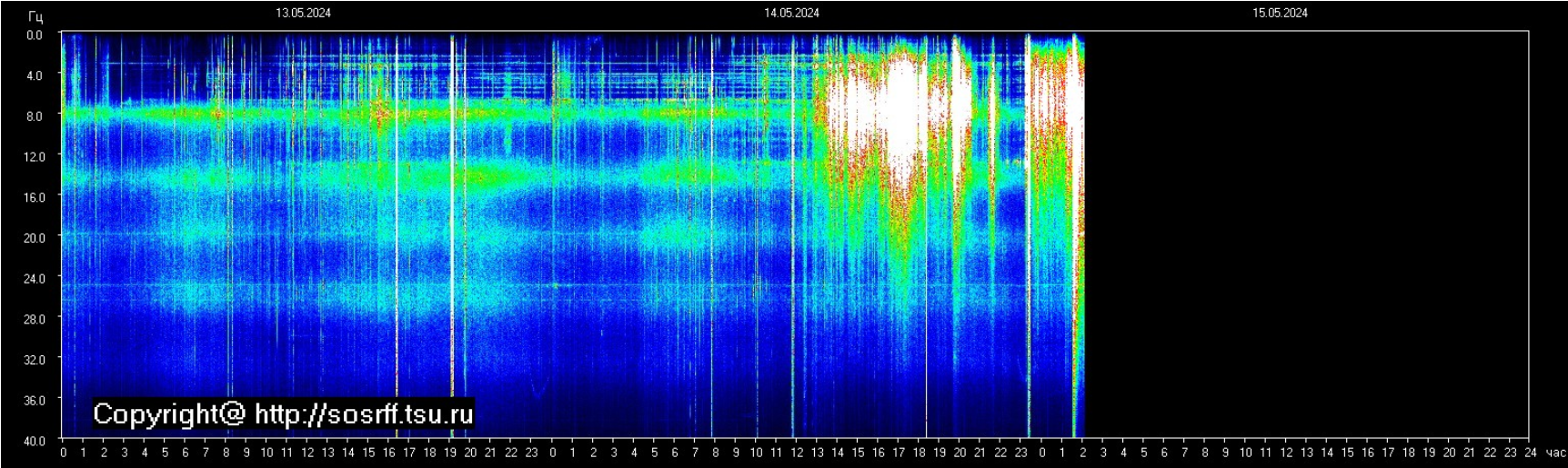Click the 15.05.2024 date label
The image size is (1568, 468).
(x=1280, y=13)
